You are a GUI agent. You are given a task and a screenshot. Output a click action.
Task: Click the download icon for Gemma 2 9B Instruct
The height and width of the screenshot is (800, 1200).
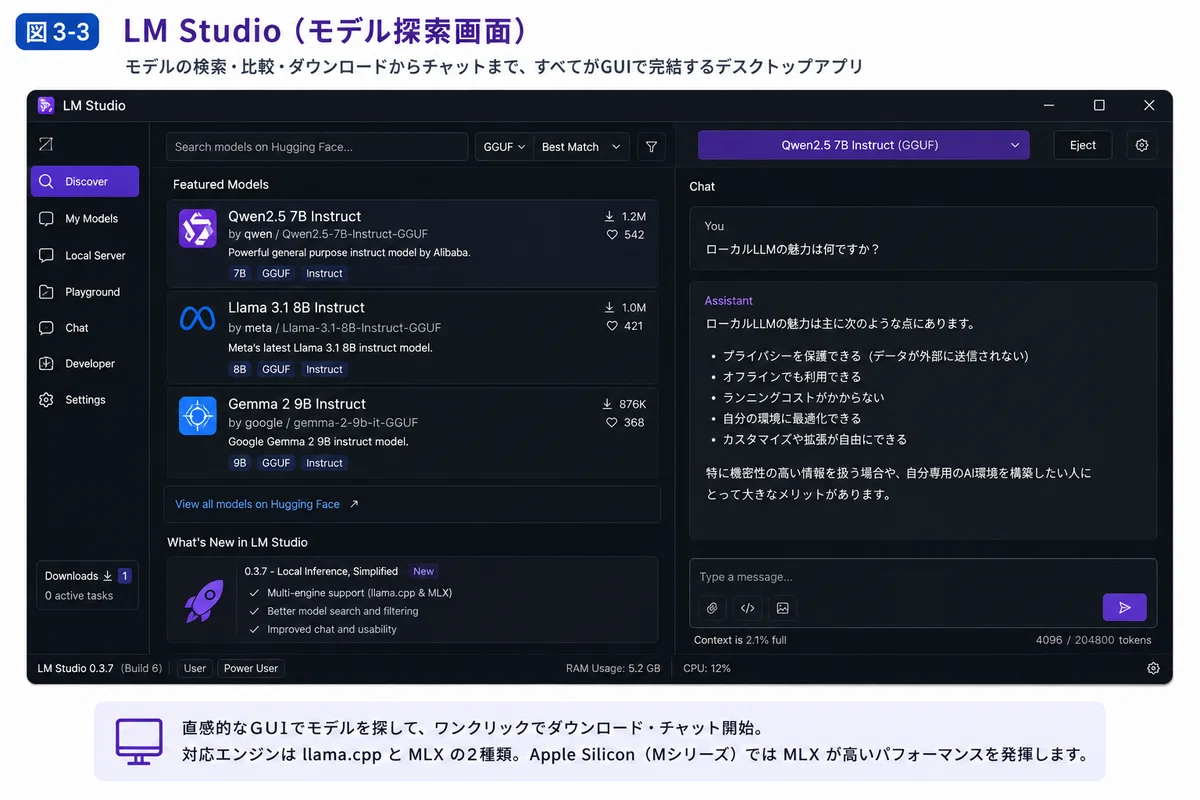606,404
